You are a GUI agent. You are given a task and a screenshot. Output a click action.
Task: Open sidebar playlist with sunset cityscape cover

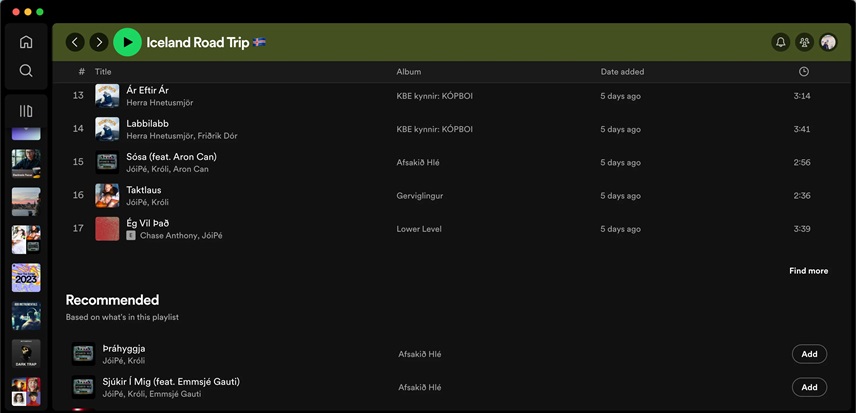coord(26,202)
